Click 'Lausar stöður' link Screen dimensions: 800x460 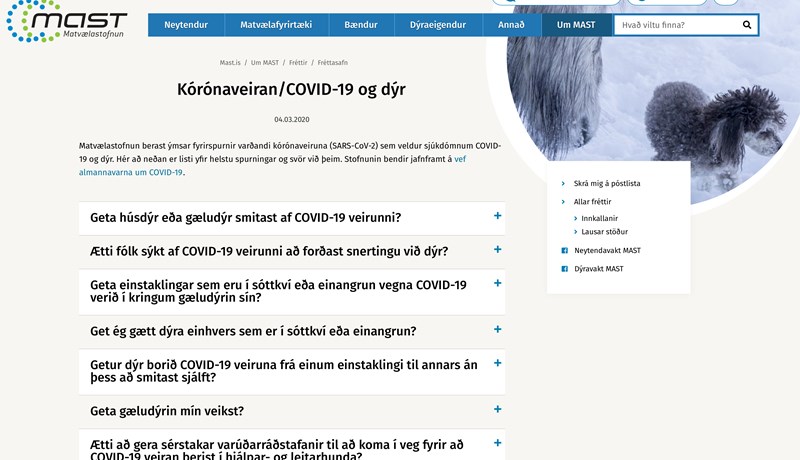[x=605, y=232]
